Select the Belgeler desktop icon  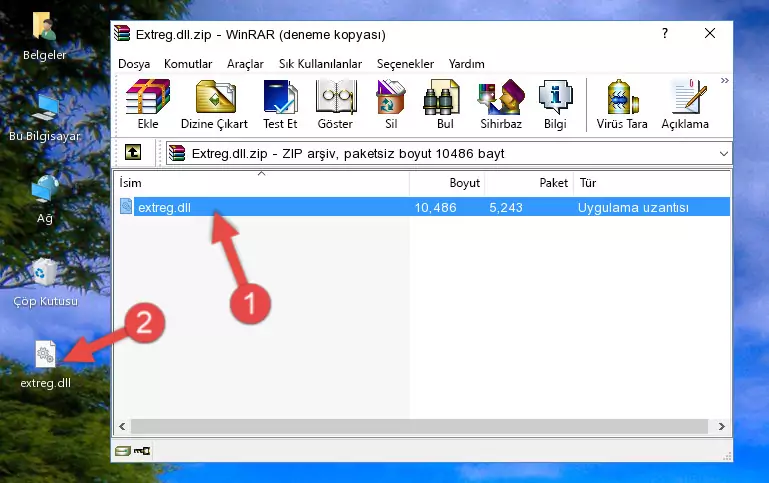point(44,37)
